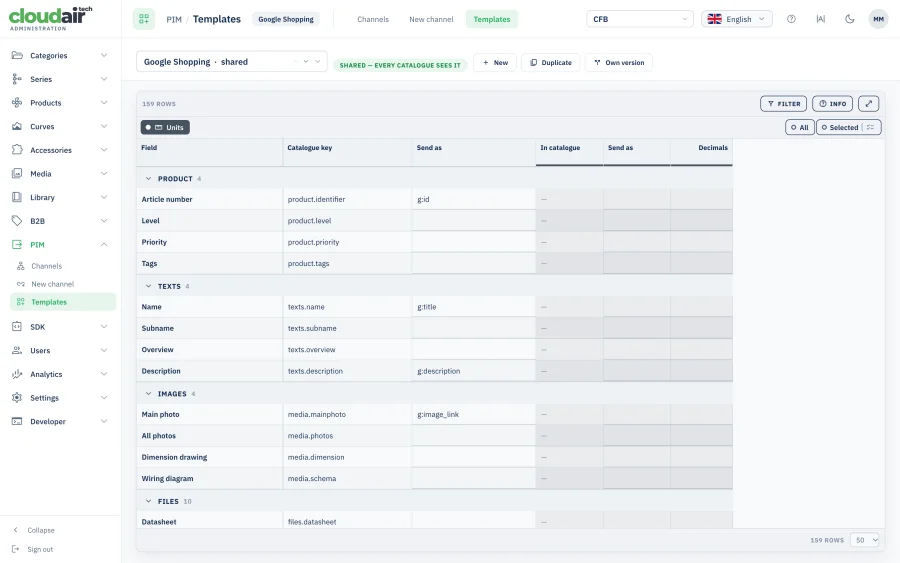Screen dimensions: 900x563
Task: Open Channels in the PIM submenu
Action: click(46, 266)
